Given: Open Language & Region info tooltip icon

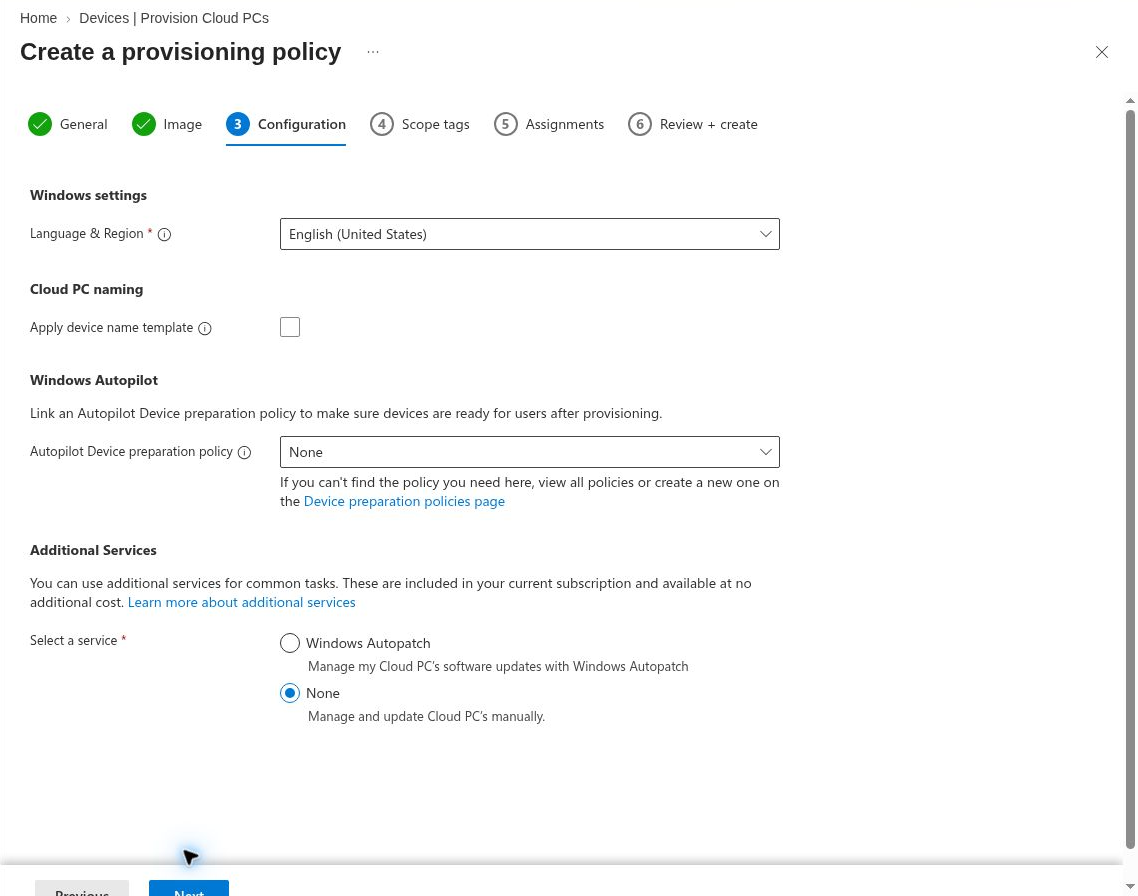Looking at the screenshot, I should pos(165,234).
